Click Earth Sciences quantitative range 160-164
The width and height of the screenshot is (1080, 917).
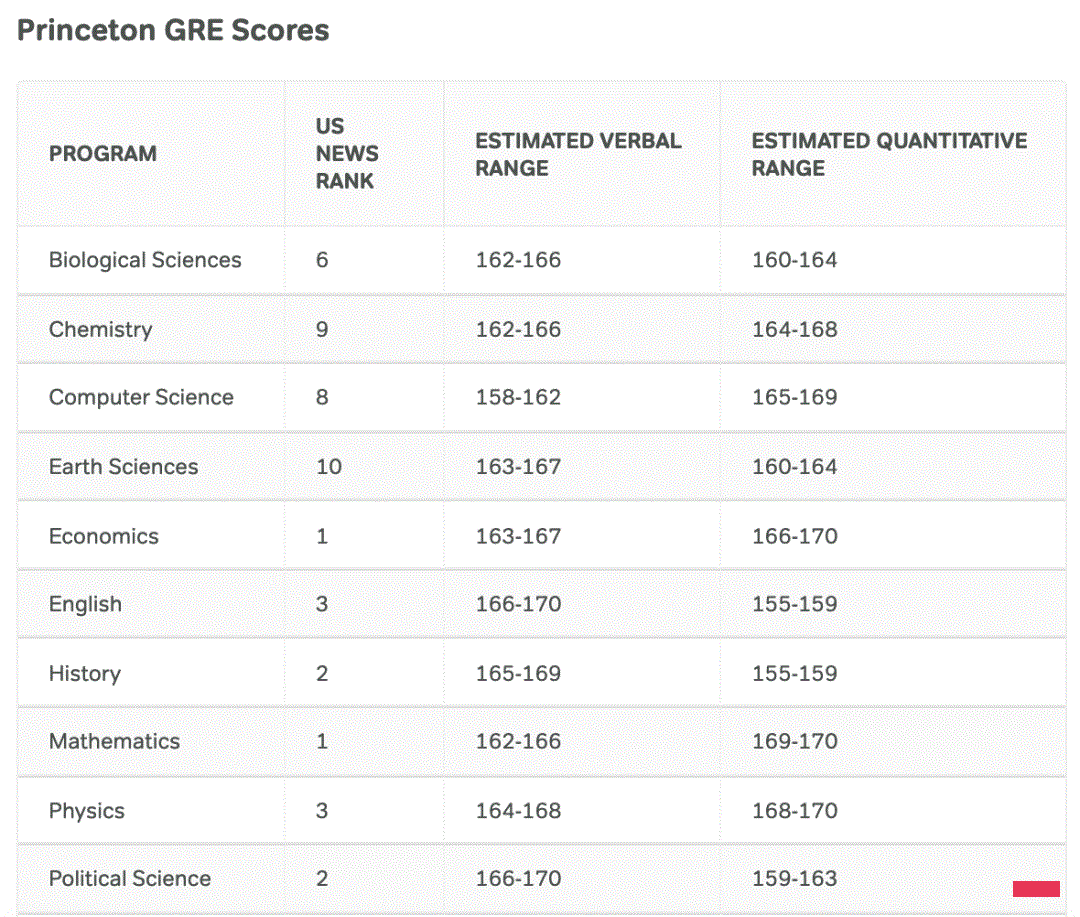point(794,466)
